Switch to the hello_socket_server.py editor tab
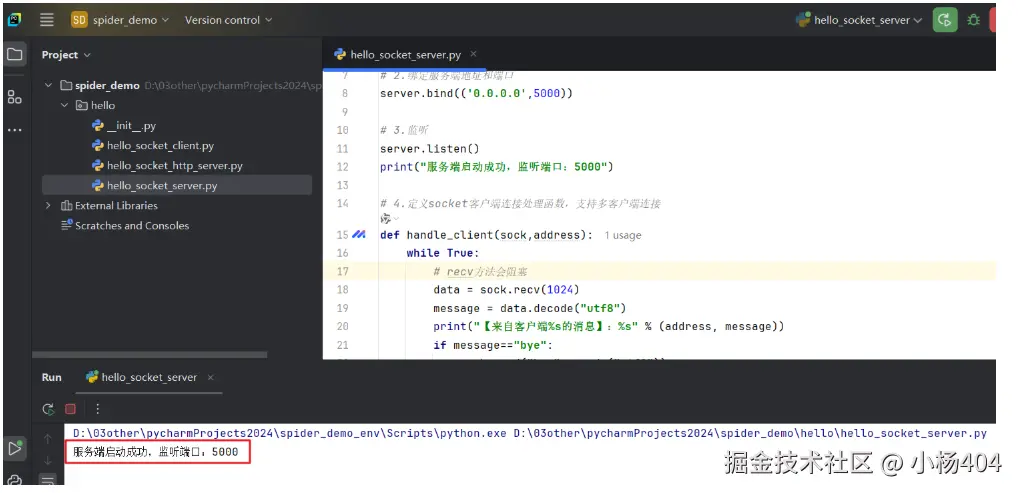 405,55
